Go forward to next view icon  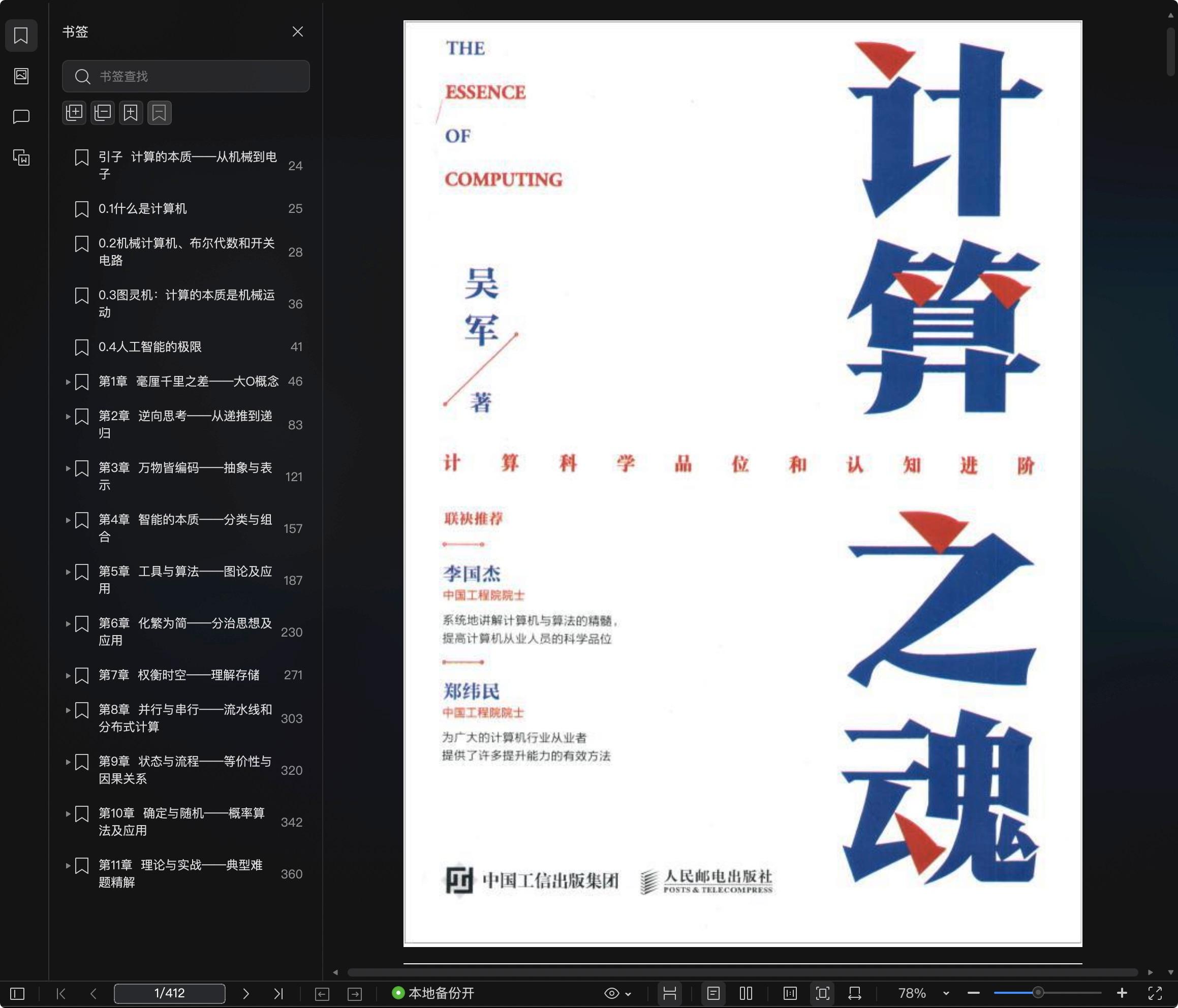355,994
